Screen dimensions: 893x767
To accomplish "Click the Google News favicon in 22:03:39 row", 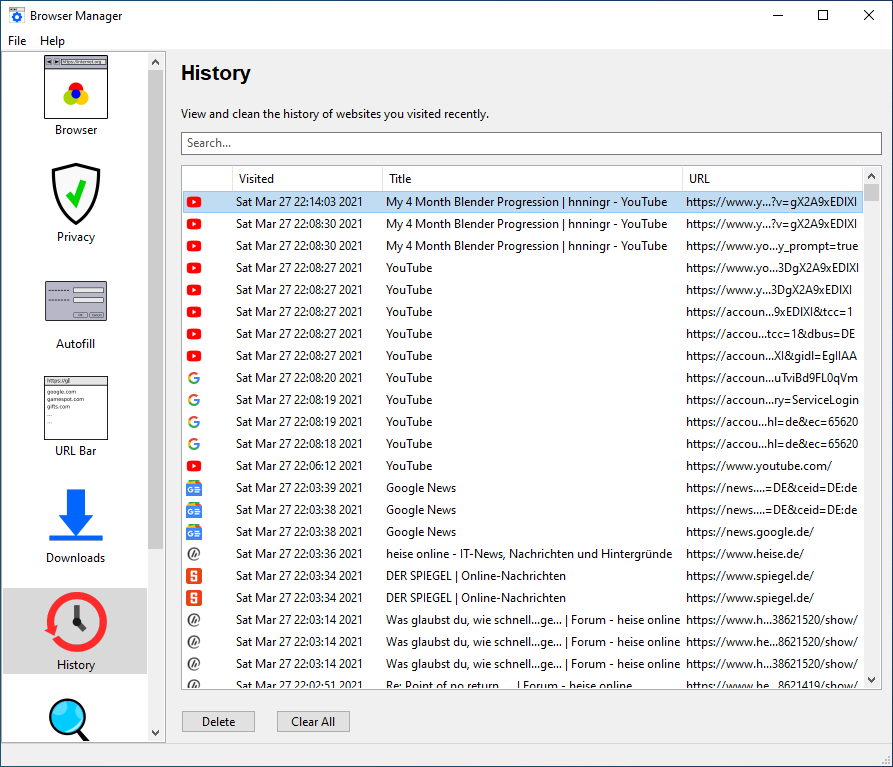I will (x=194, y=488).
